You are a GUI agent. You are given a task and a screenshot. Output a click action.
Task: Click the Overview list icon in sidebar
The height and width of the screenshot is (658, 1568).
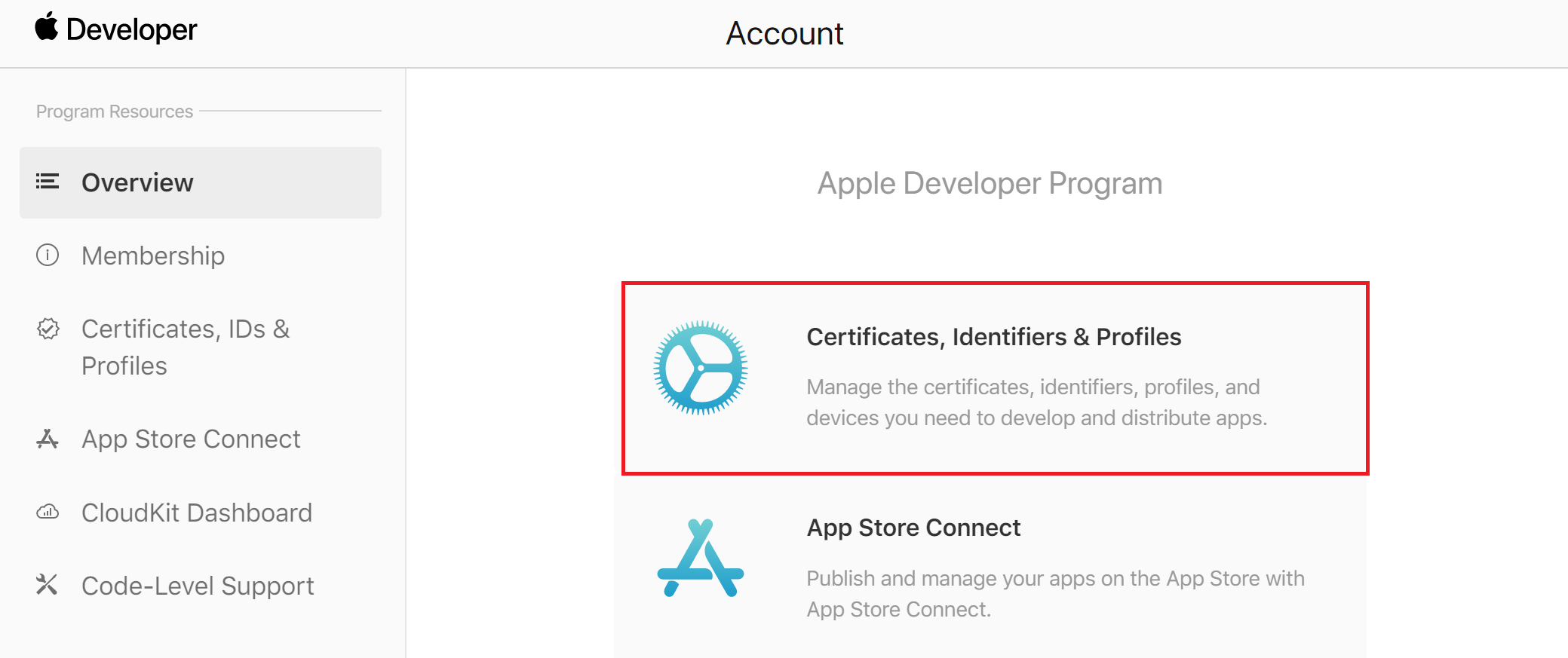(48, 182)
